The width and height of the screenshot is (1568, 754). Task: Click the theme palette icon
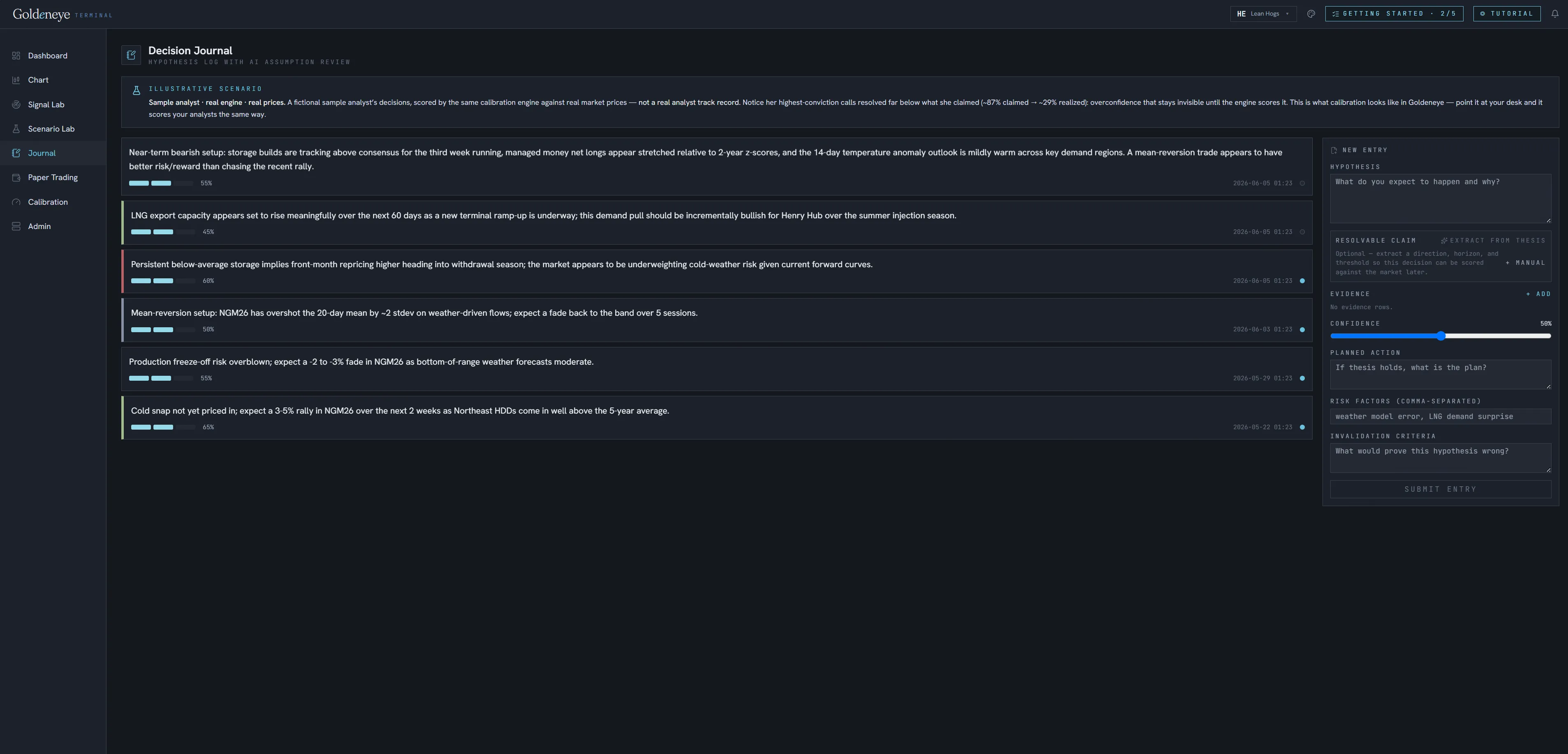[x=1311, y=14]
